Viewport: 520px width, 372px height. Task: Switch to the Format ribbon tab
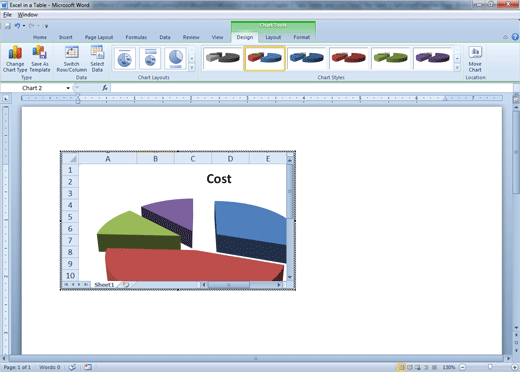tap(302, 37)
